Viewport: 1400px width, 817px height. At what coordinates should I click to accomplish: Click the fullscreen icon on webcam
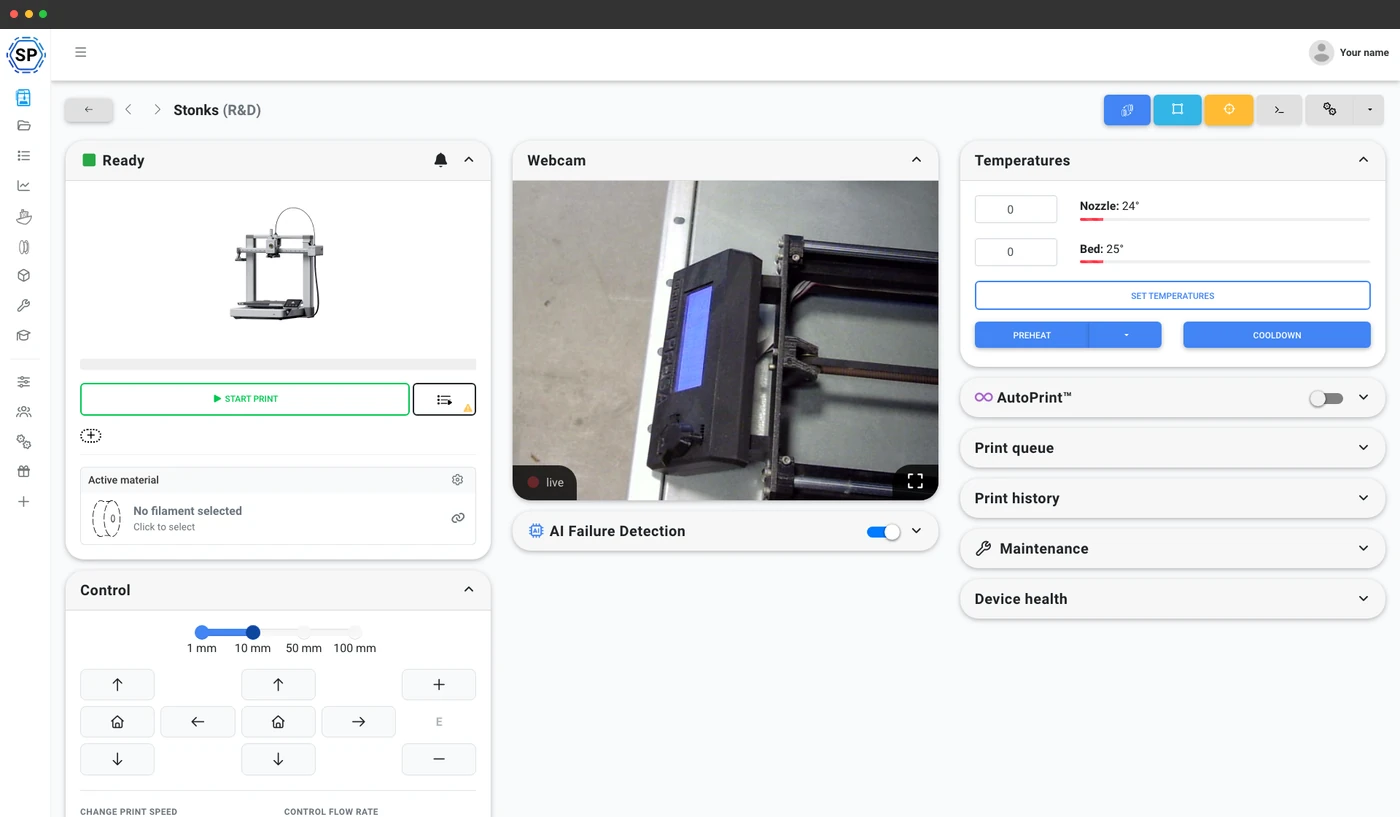[x=915, y=481]
